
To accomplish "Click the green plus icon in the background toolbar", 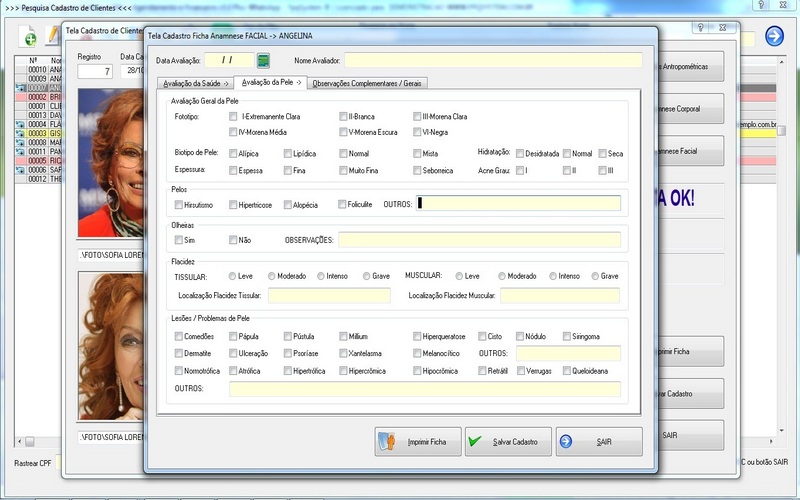I will click(31, 37).
